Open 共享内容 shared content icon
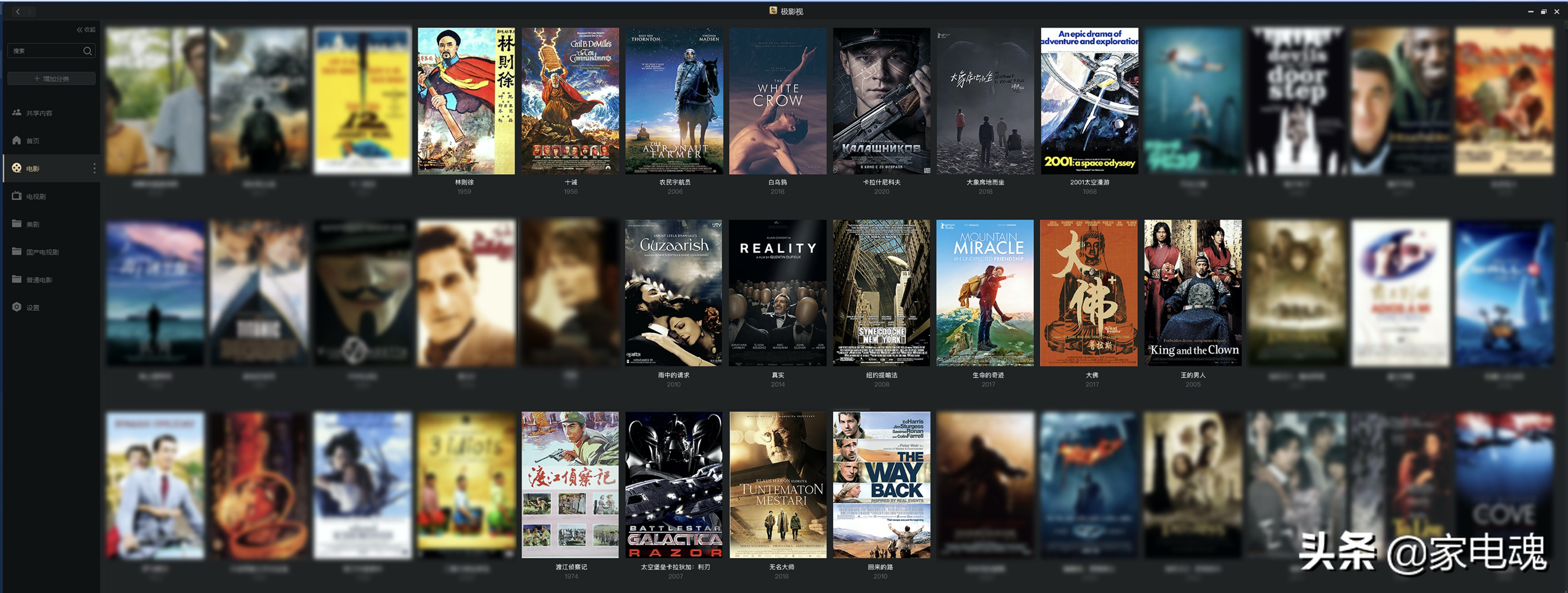1568x593 pixels. pos(17,113)
